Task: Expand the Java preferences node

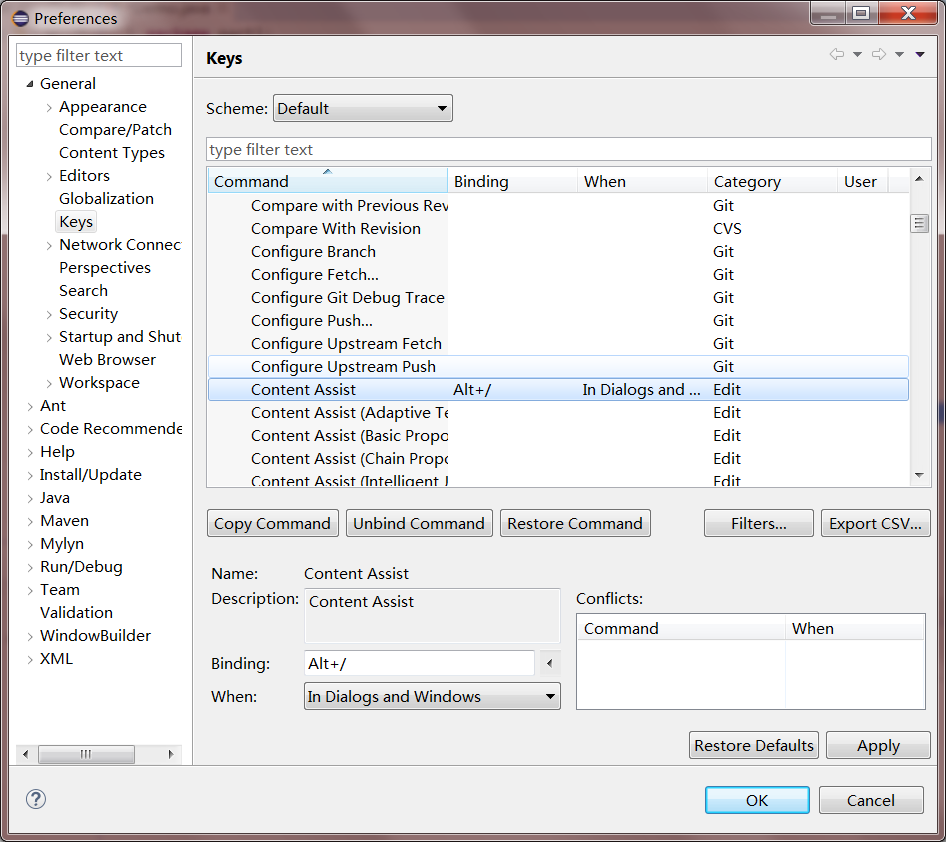Action: pos(30,498)
